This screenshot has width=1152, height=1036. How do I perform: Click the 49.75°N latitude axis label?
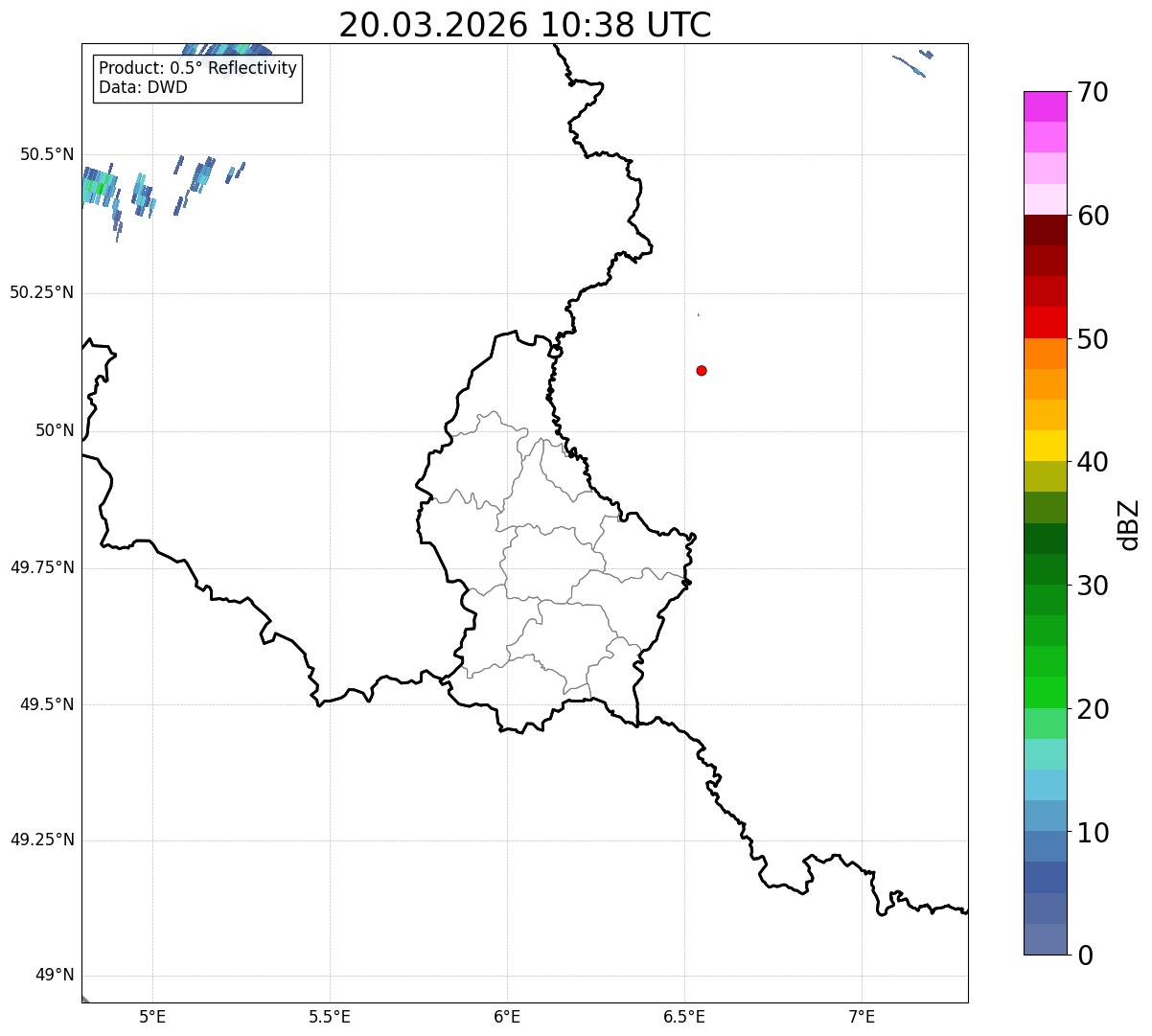tap(41, 568)
